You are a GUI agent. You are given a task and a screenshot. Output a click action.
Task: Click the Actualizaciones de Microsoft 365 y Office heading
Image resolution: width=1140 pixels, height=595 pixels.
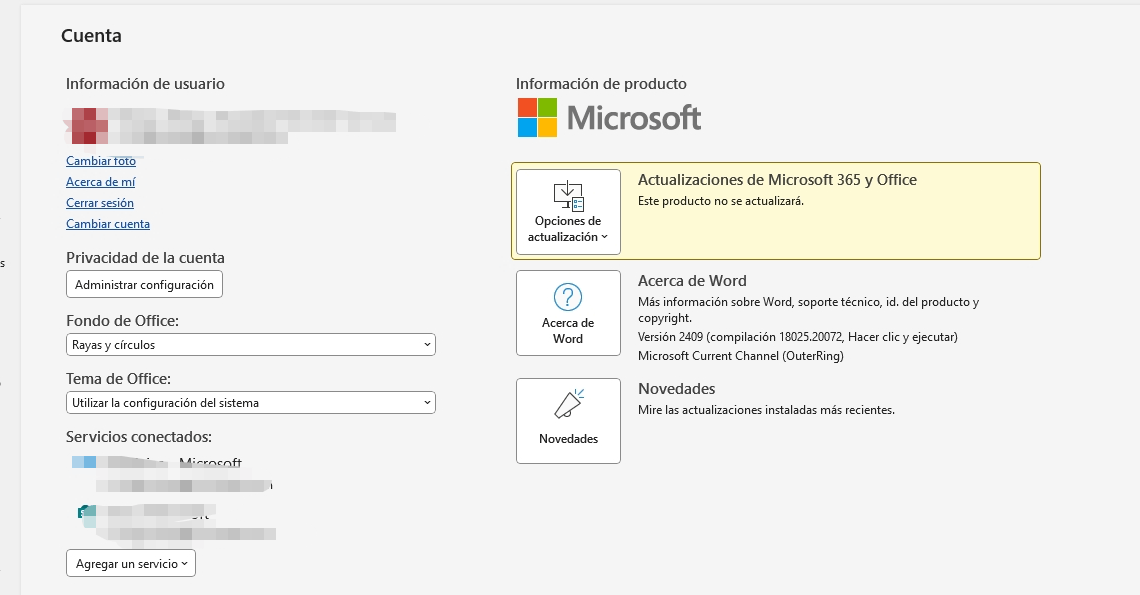[777, 180]
